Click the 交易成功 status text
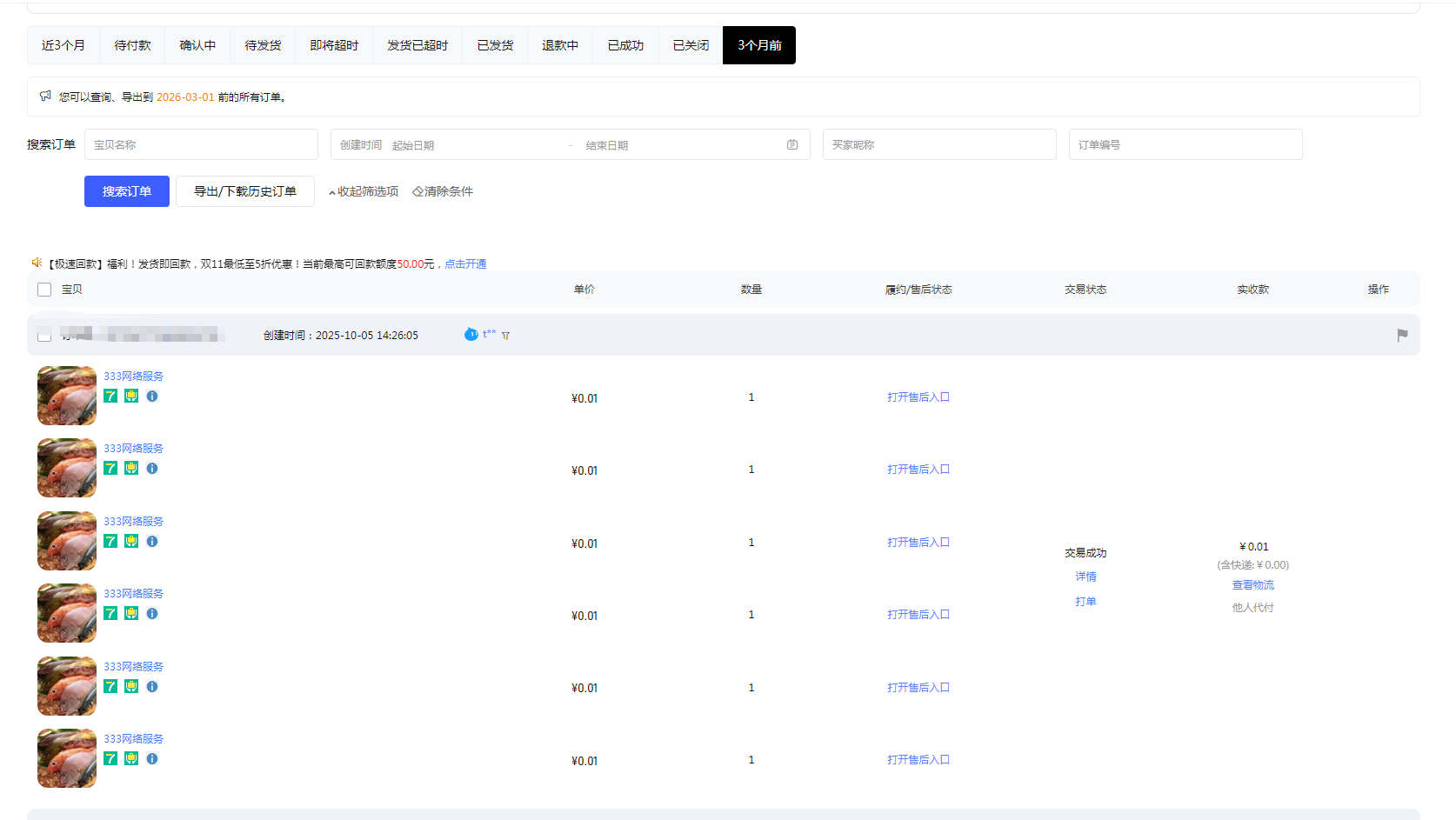The width and height of the screenshot is (1456, 820). (x=1085, y=552)
